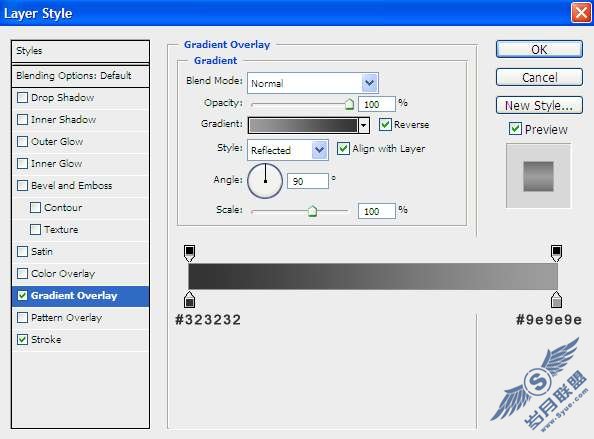Image resolution: width=594 pixels, height=439 pixels.
Task: Focus the Scale percent field
Action: pos(377,211)
